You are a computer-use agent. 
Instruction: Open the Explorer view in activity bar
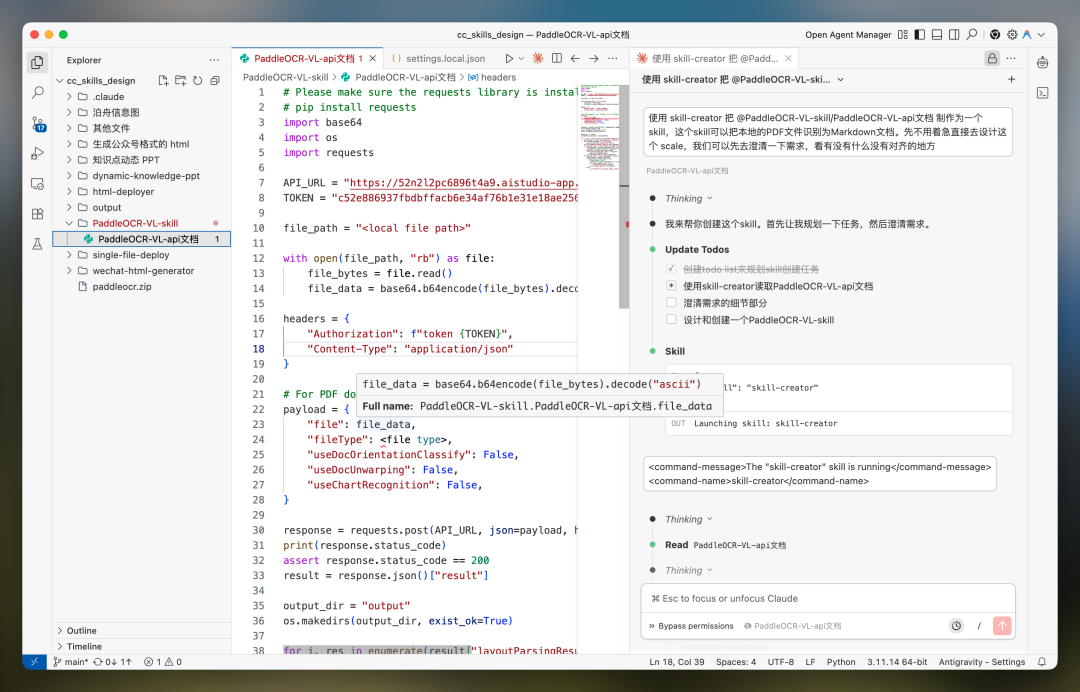pos(37,62)
